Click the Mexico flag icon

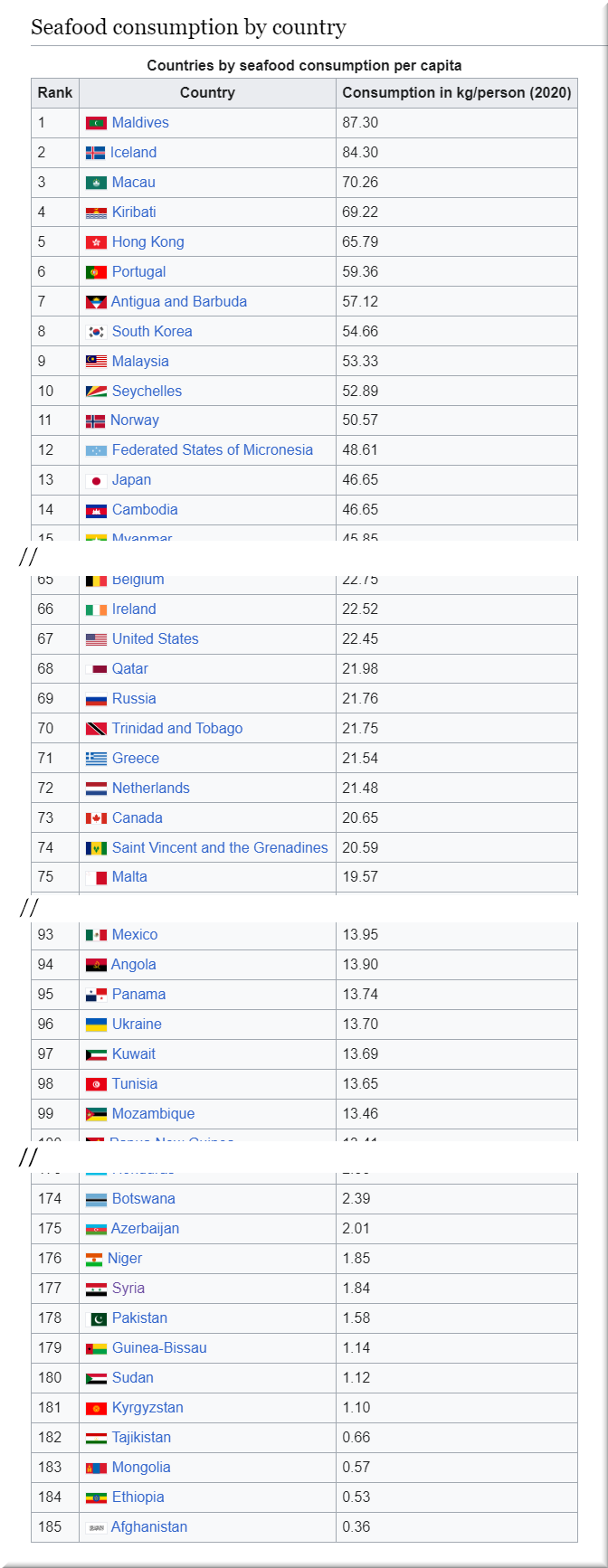96,935
